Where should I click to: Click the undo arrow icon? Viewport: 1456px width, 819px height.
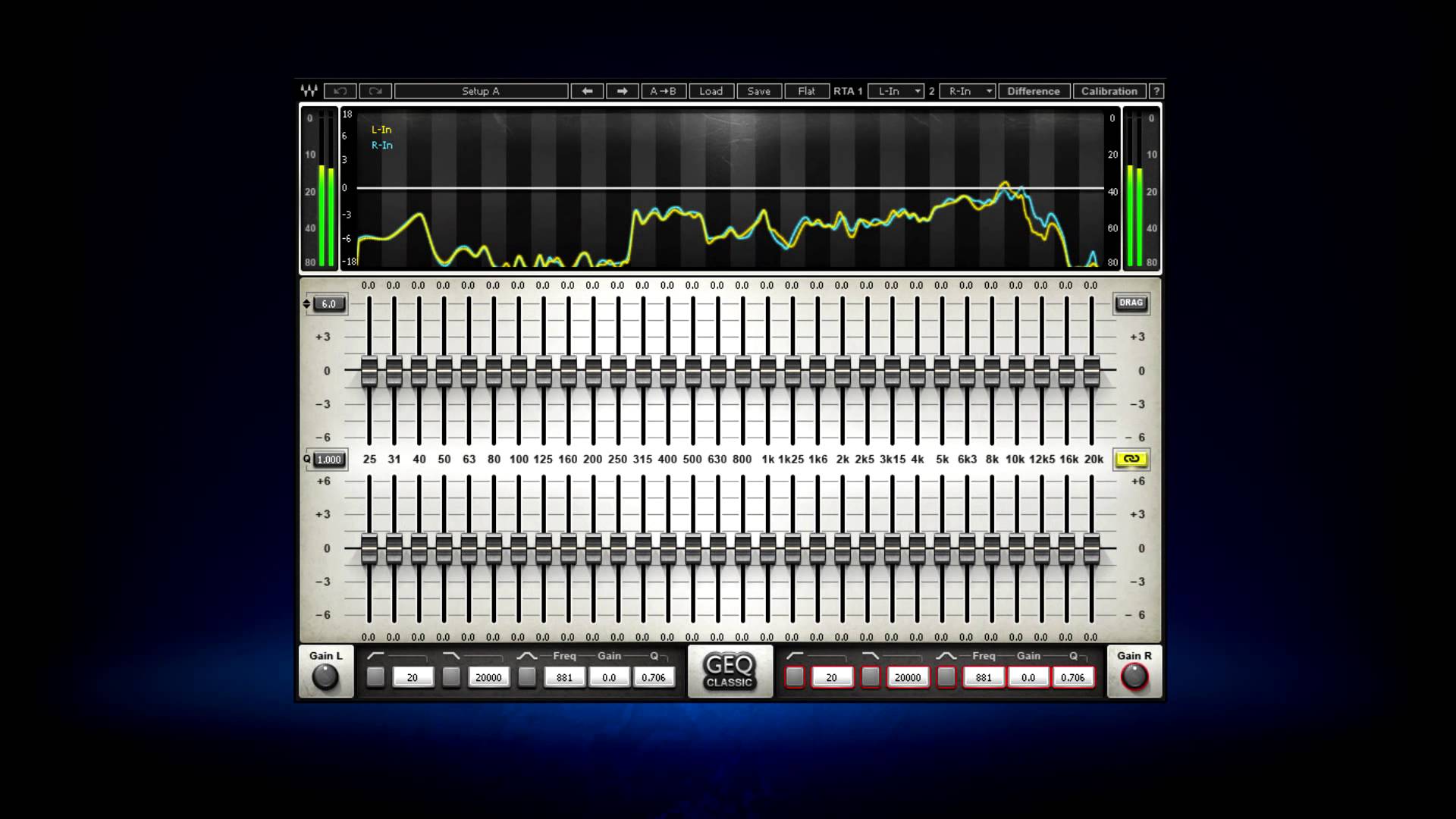[x=340, y=91]
